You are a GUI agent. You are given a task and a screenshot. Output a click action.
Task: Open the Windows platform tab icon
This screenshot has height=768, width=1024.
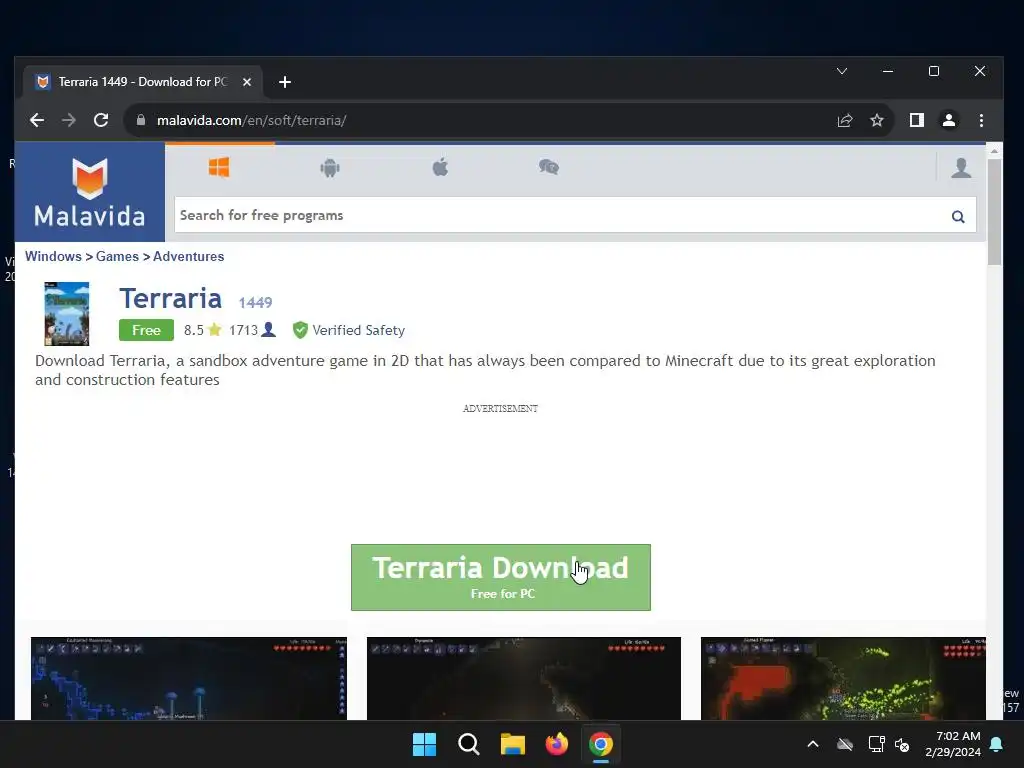tap(219, 167)
